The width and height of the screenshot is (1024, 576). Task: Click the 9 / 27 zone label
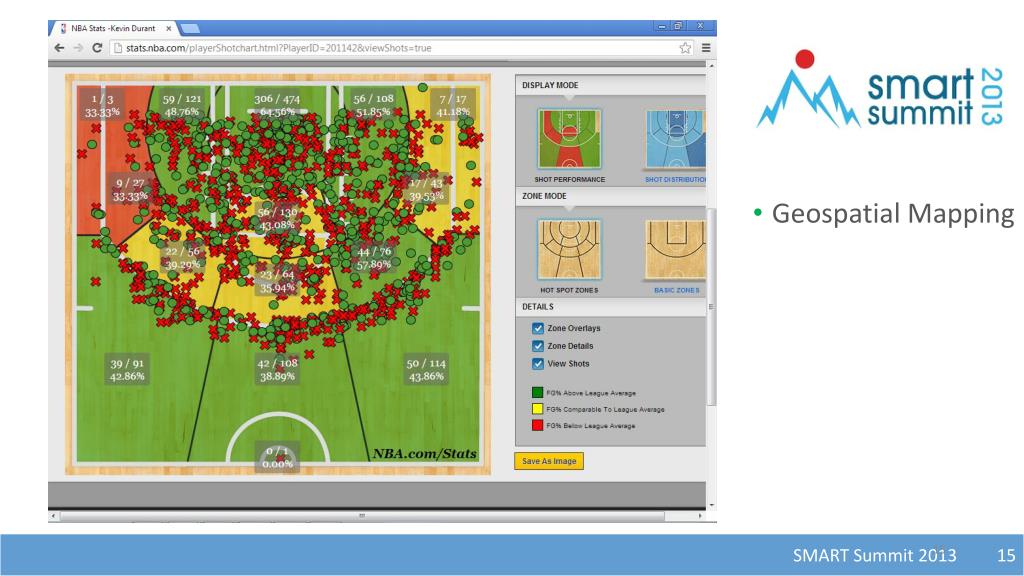[x=130, y=189]
